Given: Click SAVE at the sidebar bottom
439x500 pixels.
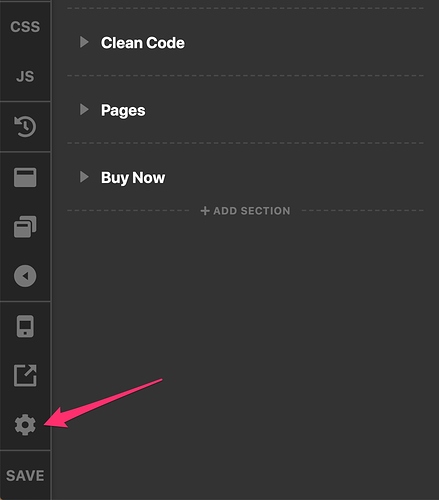Looking at the screenshot, I should coord(25,476).
